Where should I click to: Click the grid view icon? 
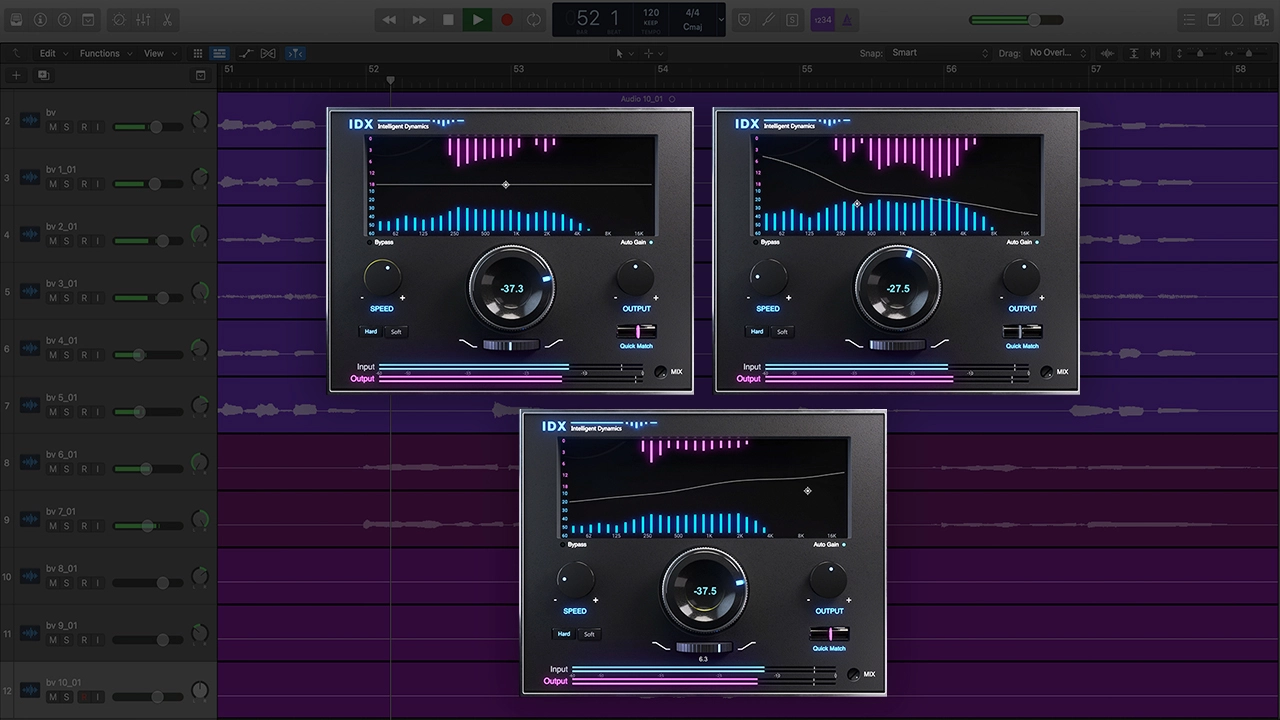[198, 53]
